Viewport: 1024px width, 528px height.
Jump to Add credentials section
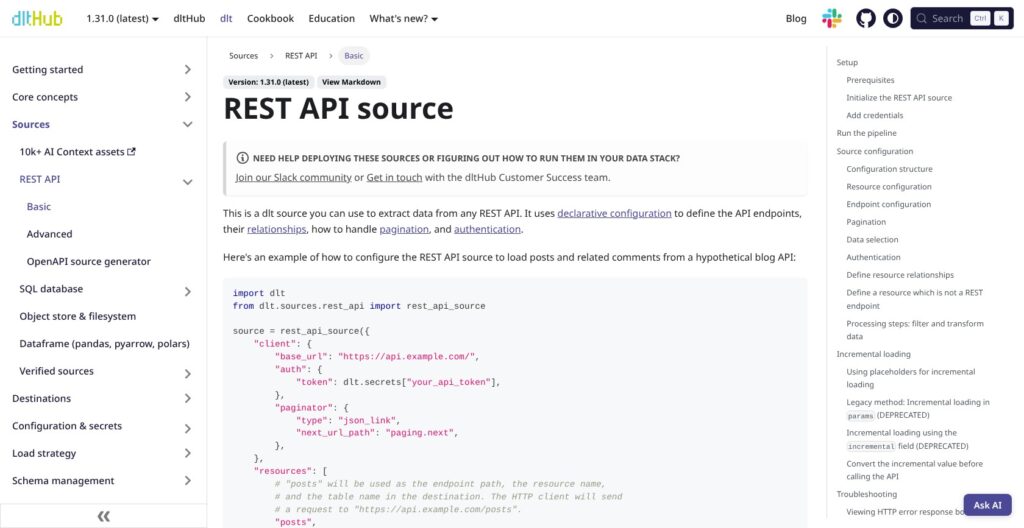[875, 115]
